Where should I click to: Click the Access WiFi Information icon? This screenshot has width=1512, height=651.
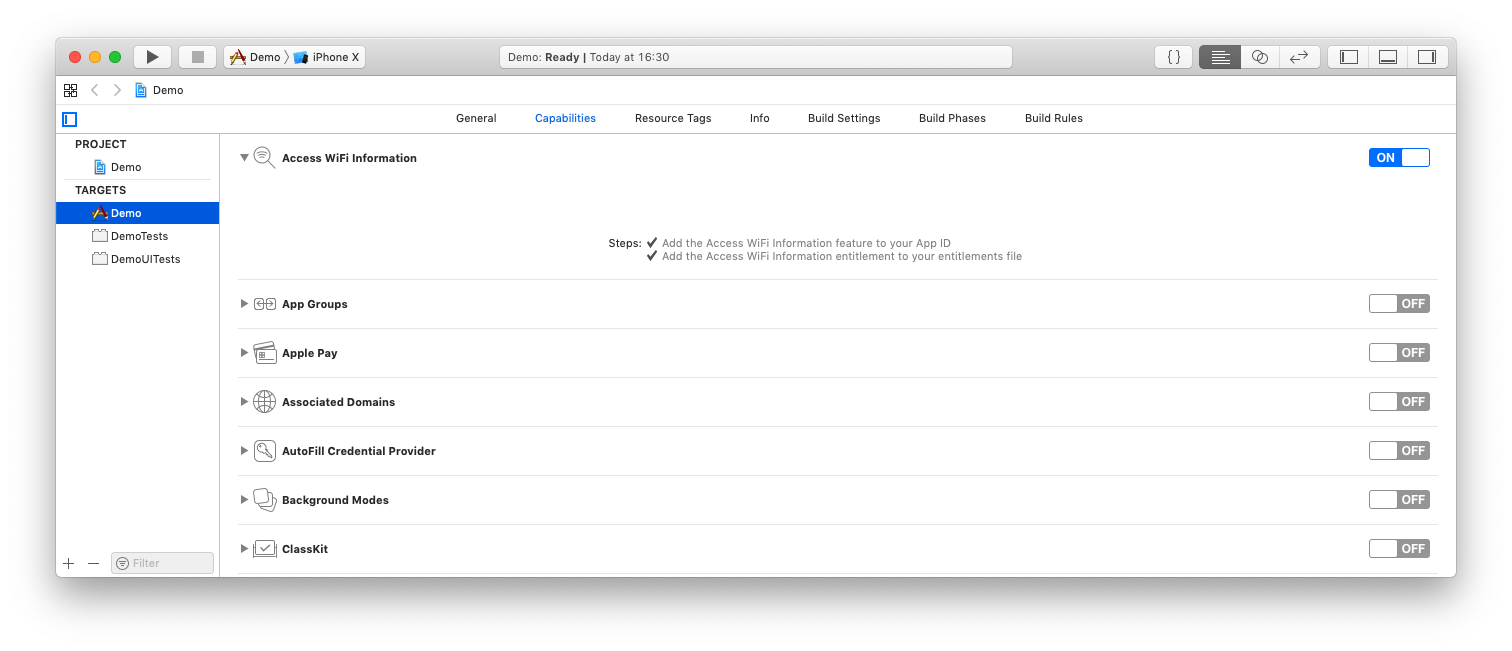click(264, 158)
